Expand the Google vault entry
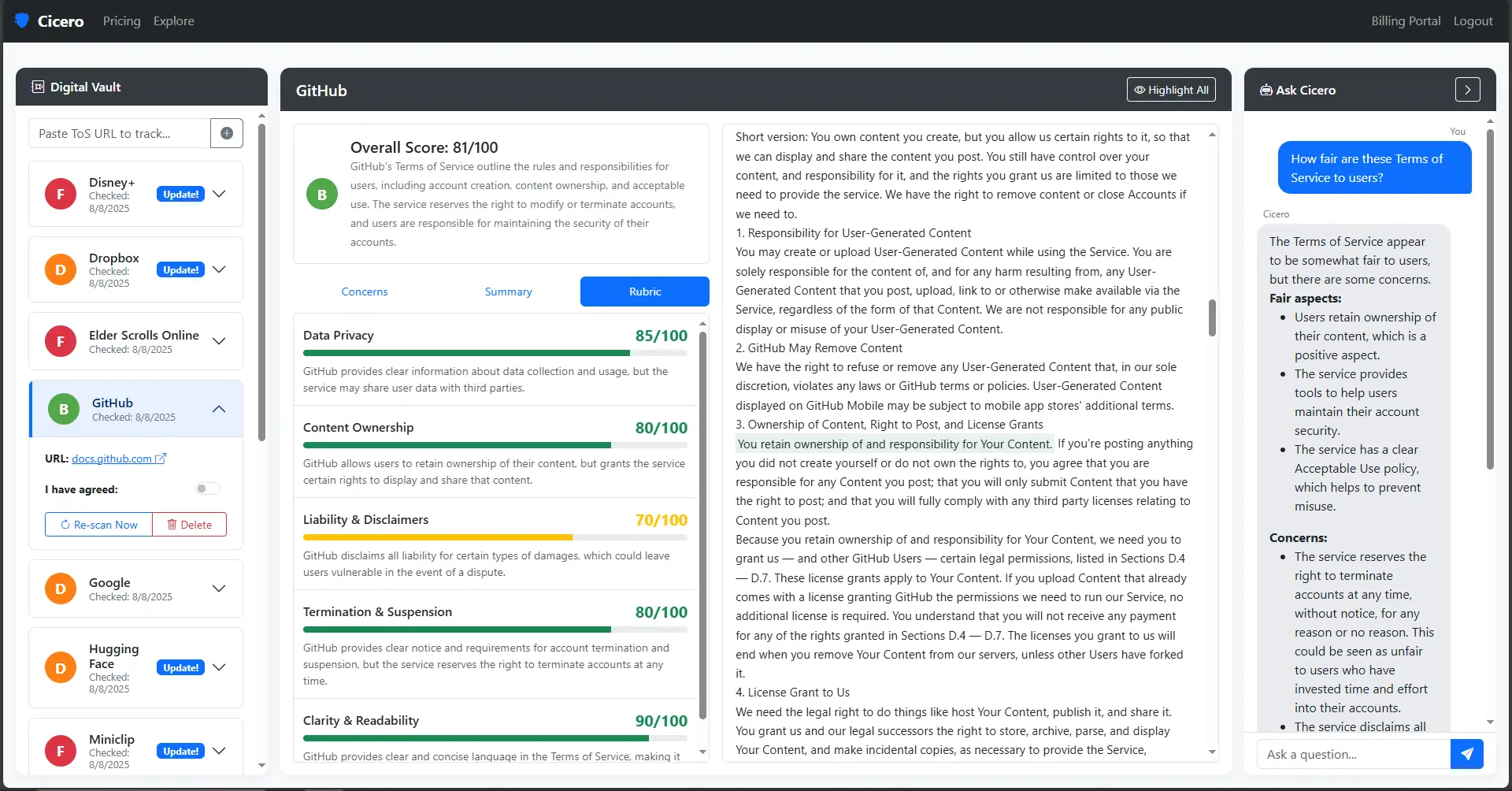The height and width of the screenshot is (791, 1512). pyautogui.click(x=219, y=589)
